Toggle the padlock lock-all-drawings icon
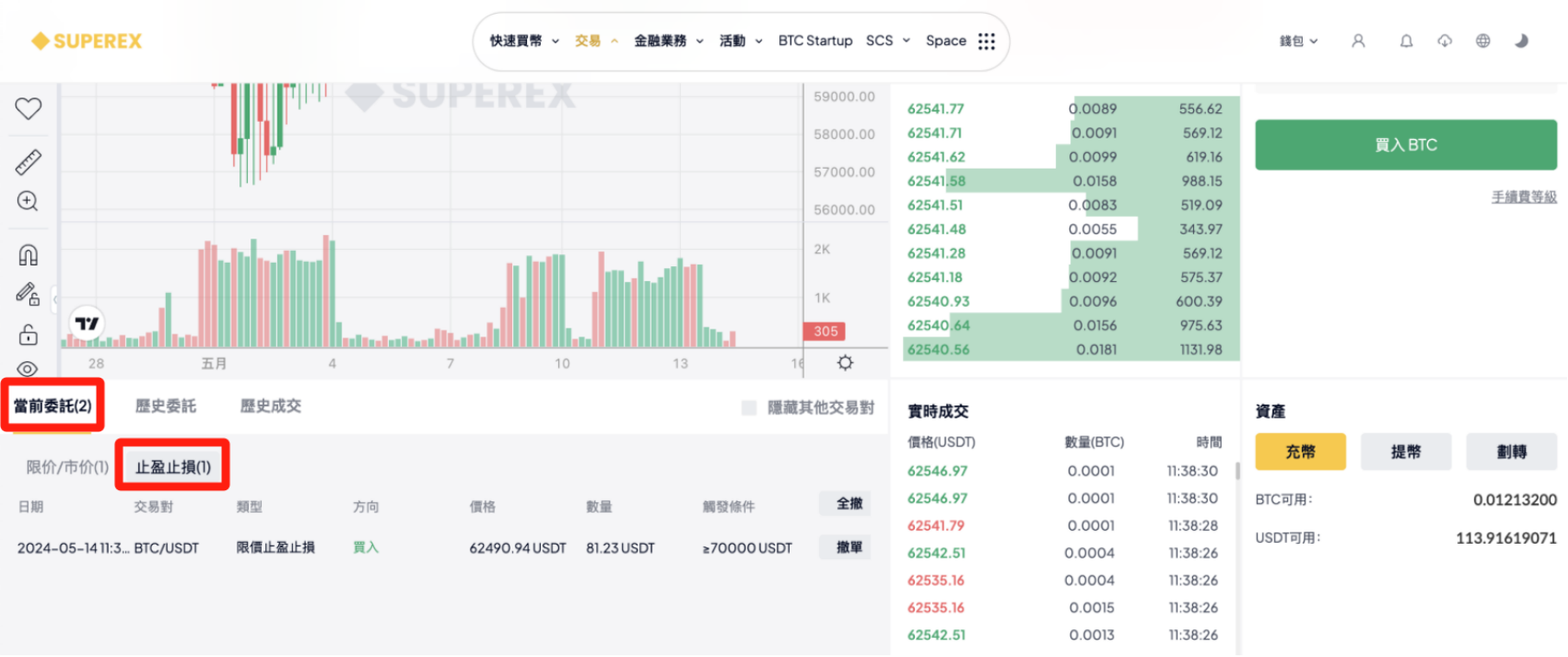The height and width of the screenshot is (657, 1568). (28, 335)
